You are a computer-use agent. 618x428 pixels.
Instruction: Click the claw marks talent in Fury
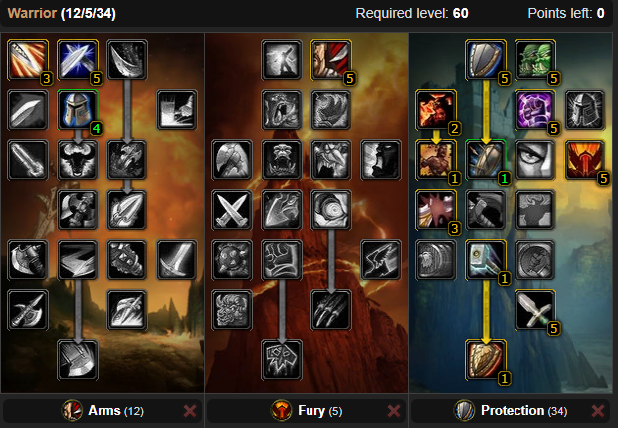331,310
